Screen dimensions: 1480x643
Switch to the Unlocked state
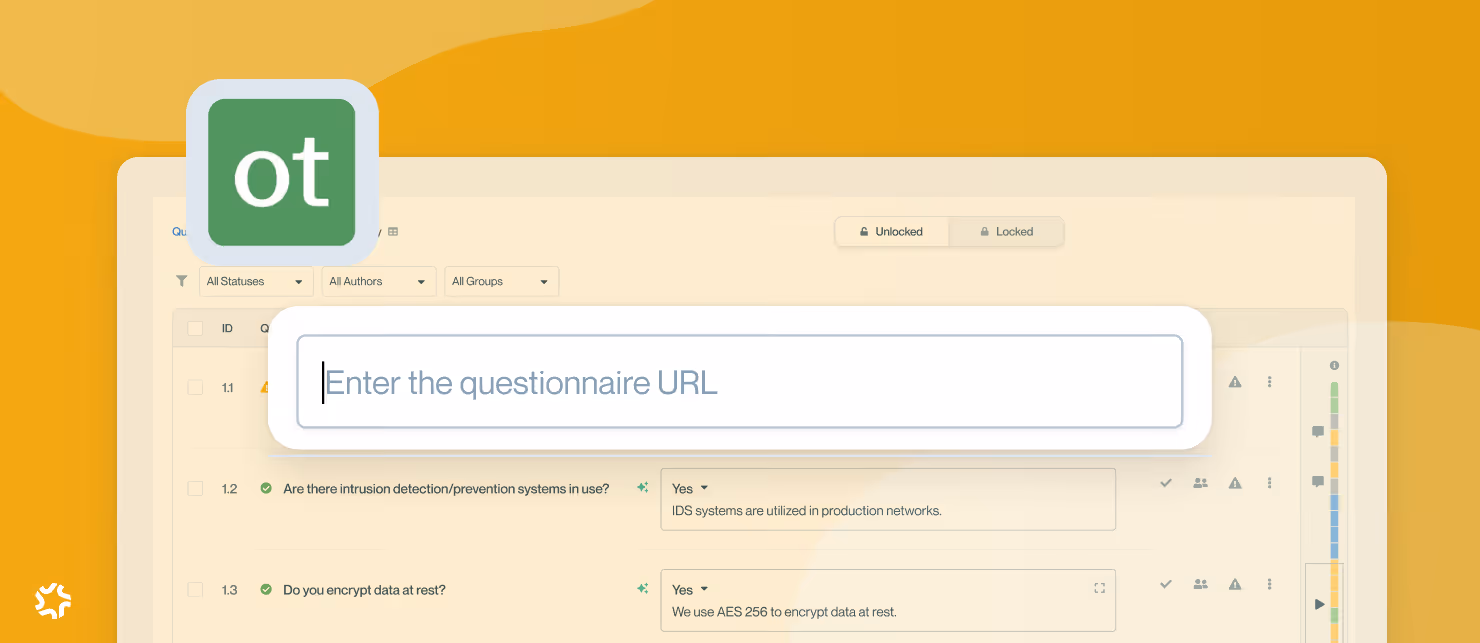click(892, 231)
